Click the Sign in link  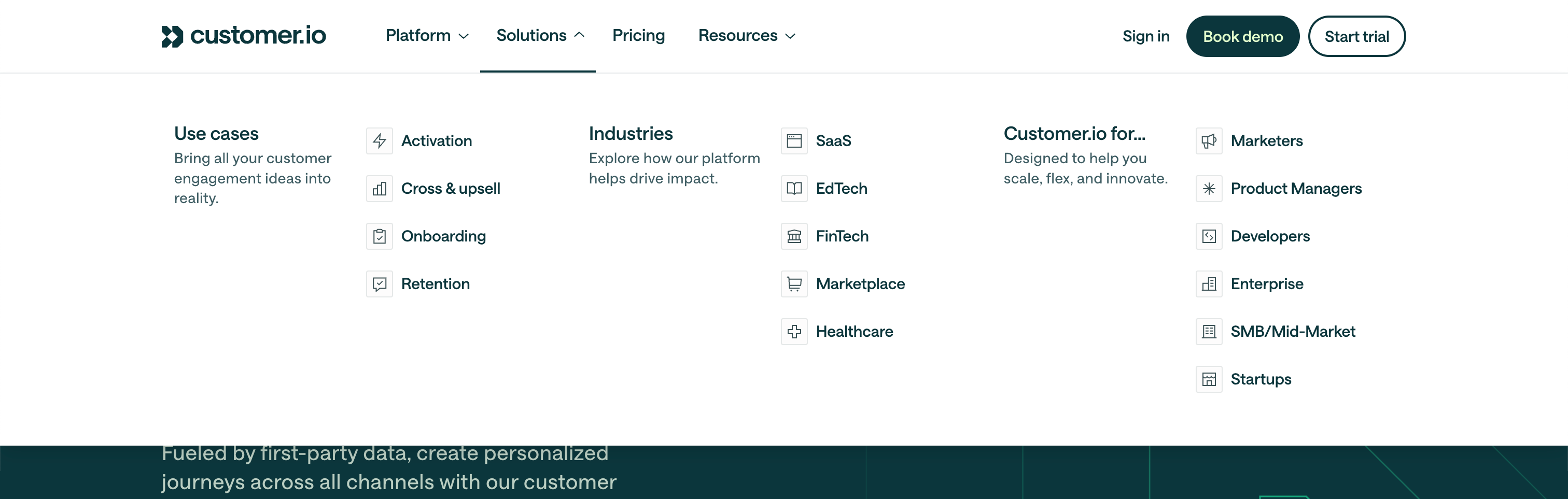coord(1146,36)
